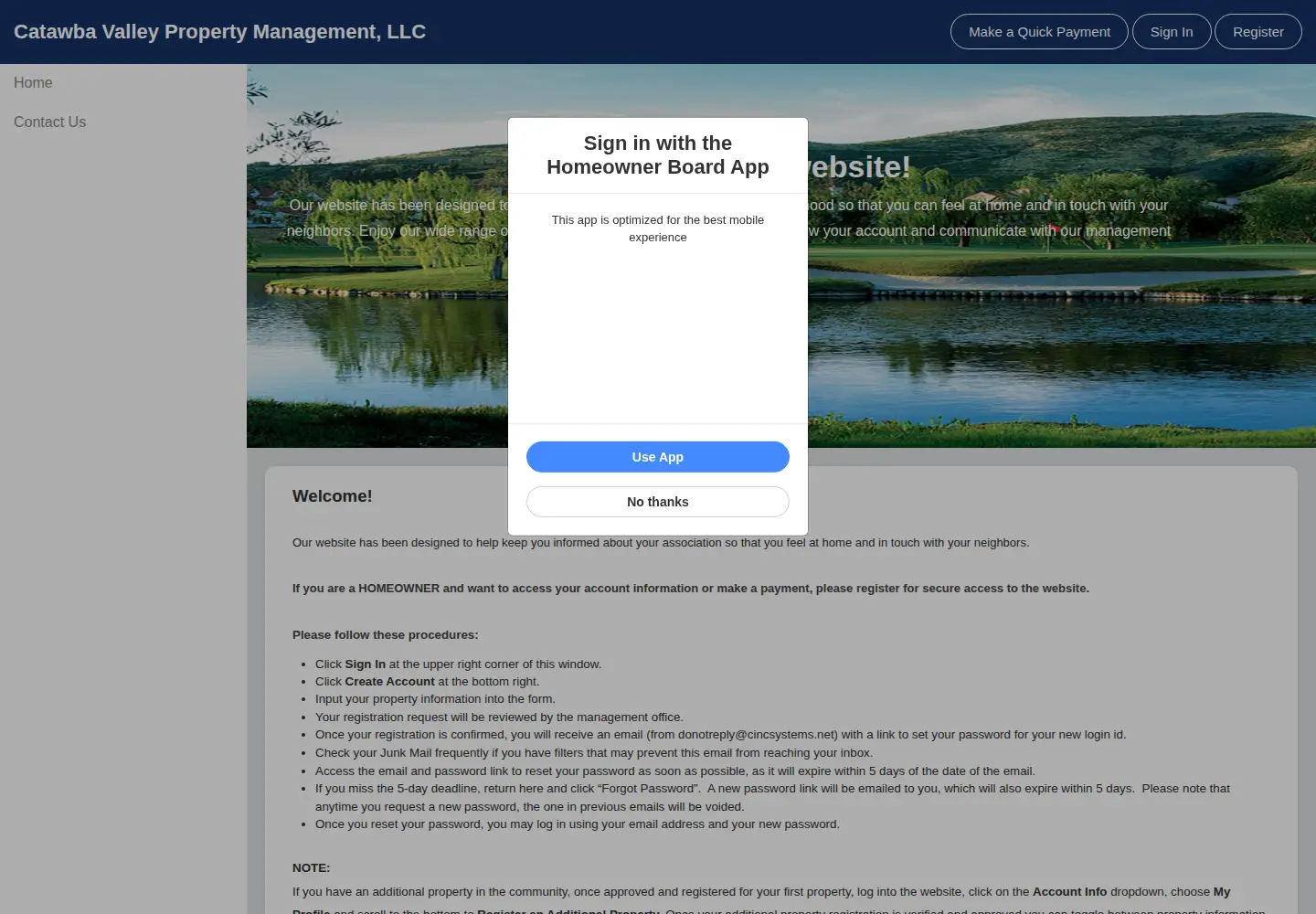Open the Register page
1316x914 pixels.
click(1258, 32)
